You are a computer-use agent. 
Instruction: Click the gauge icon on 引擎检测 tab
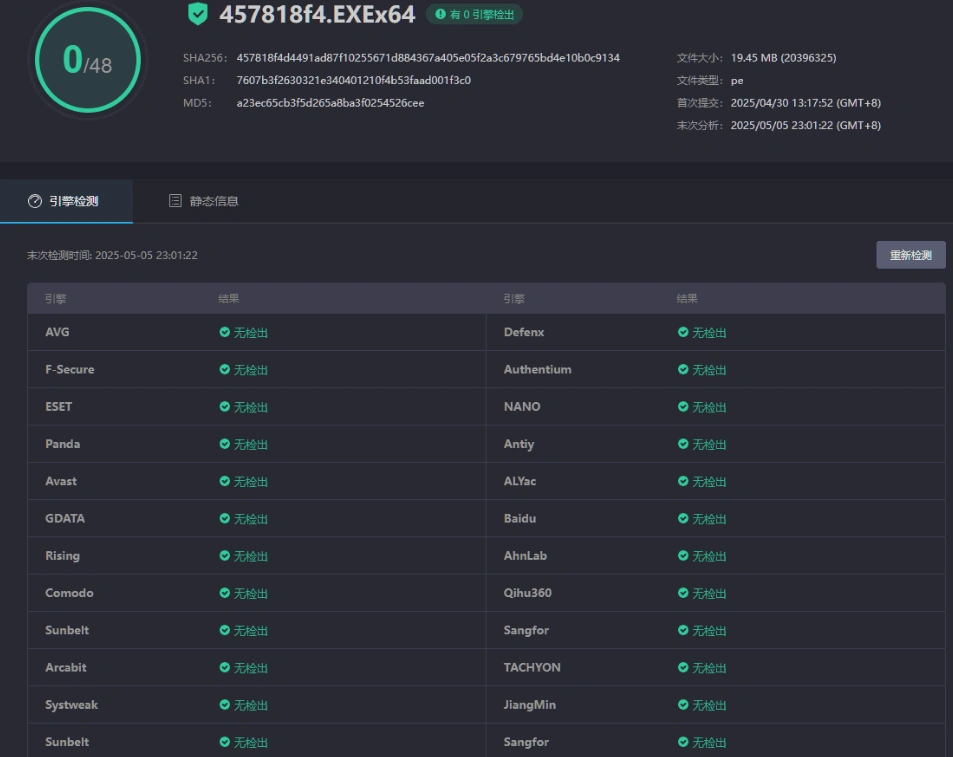[35, 201]
